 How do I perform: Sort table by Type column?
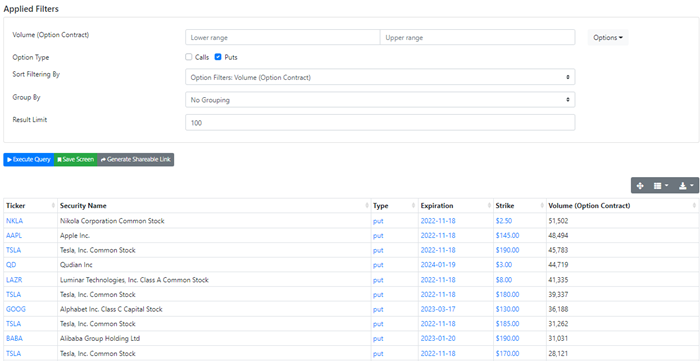click(x=394, y=206)
